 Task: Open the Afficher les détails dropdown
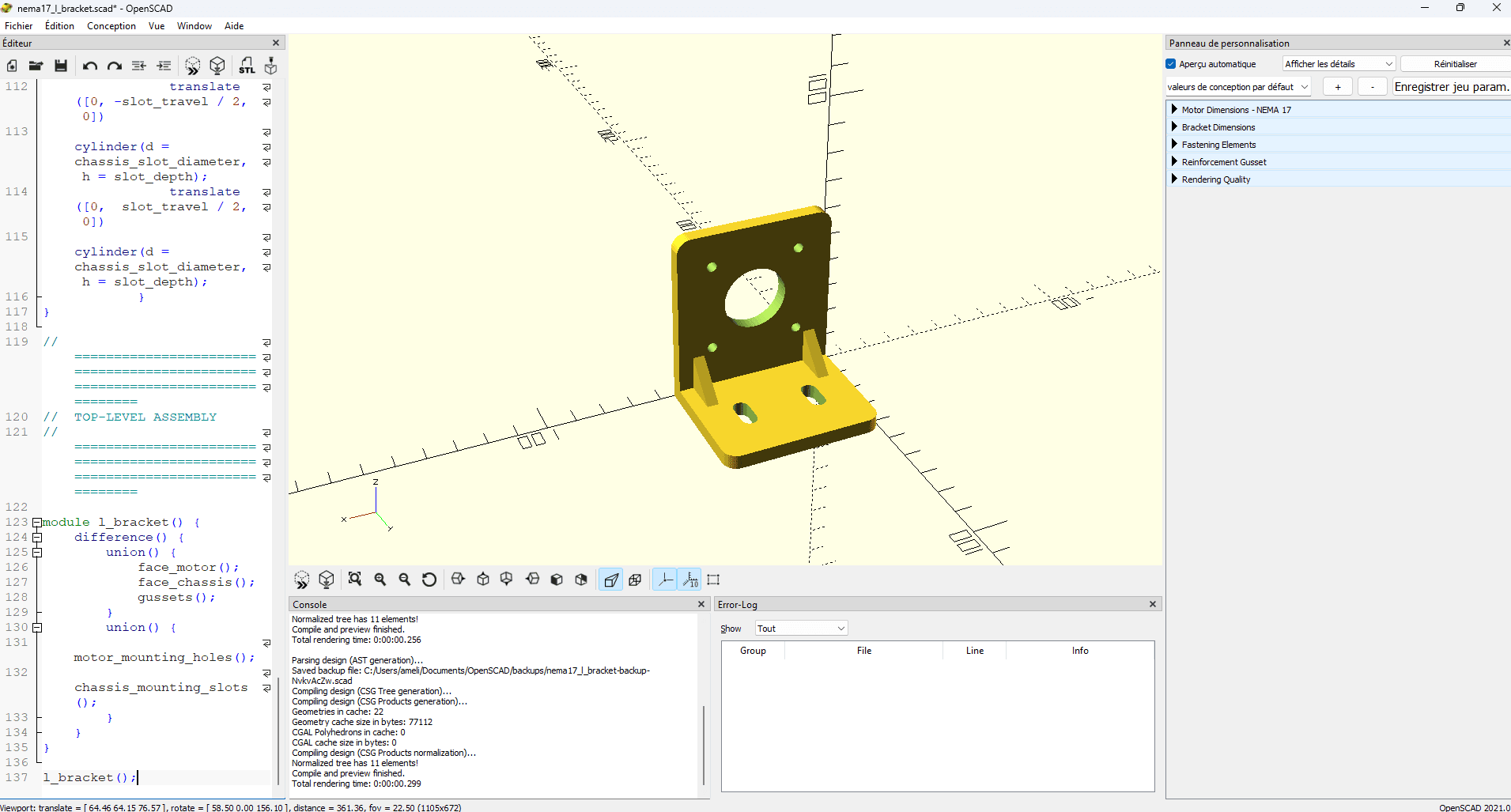tap(1338, 64)
